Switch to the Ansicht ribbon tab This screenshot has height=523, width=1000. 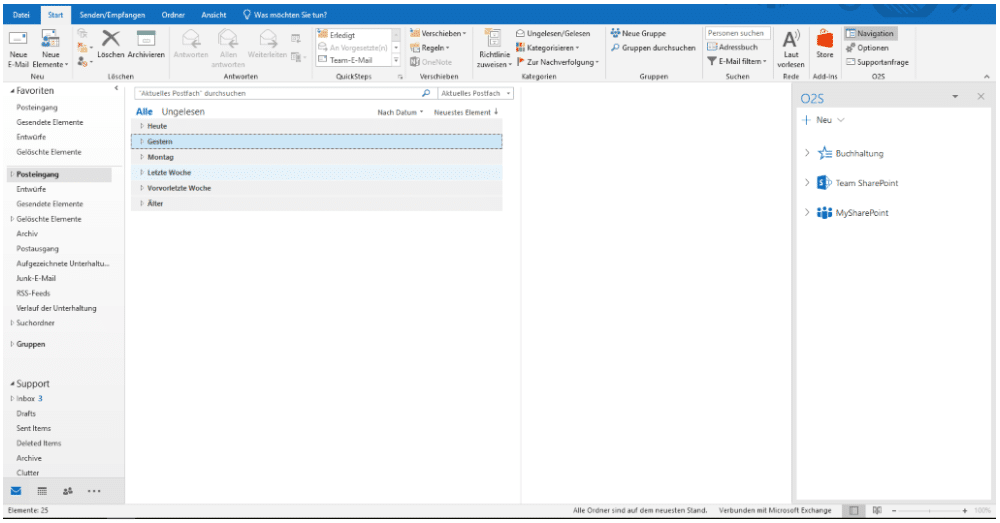pyautogui.click(x=213, y=14)
